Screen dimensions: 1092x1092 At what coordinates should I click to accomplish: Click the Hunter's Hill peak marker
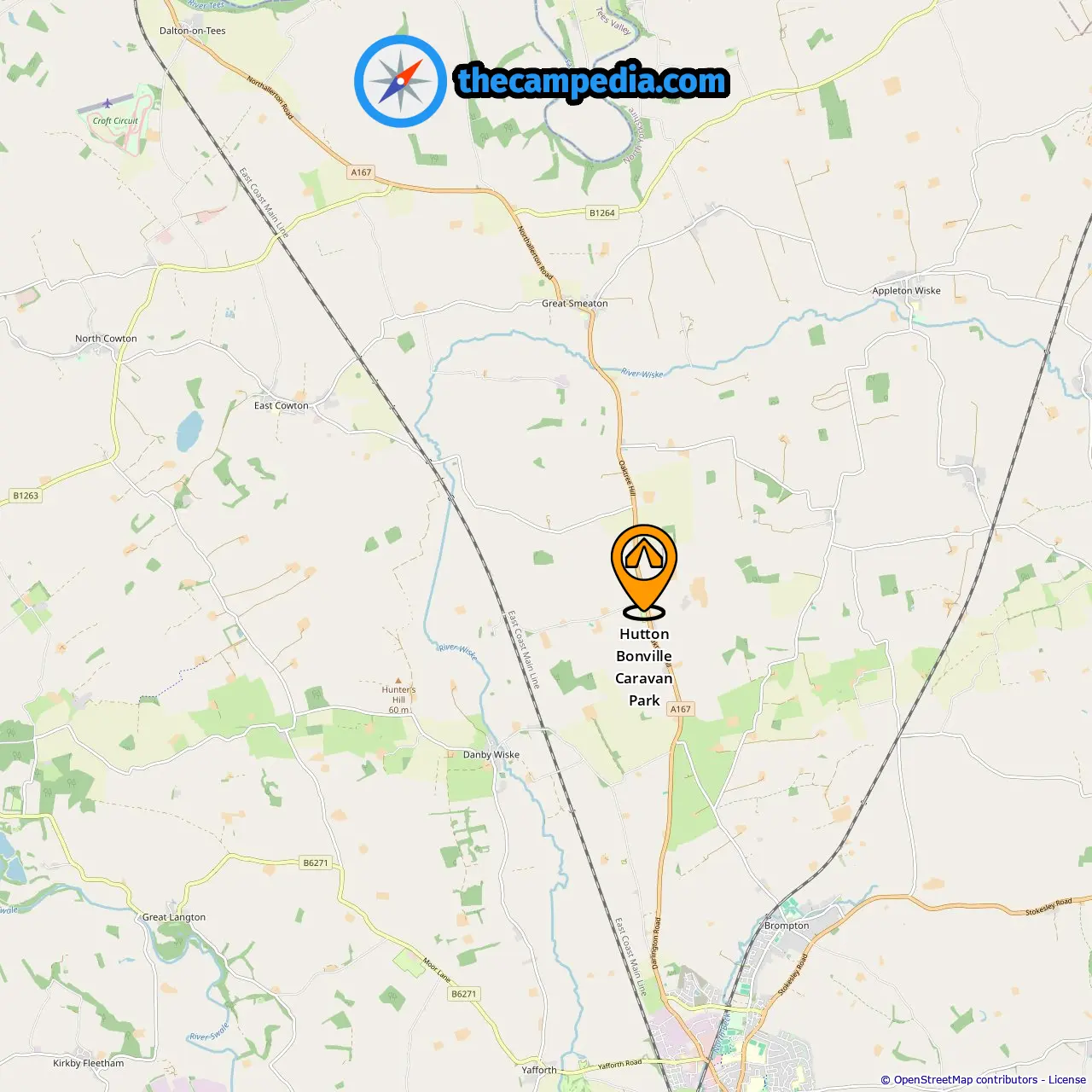(x=398, y=681)
